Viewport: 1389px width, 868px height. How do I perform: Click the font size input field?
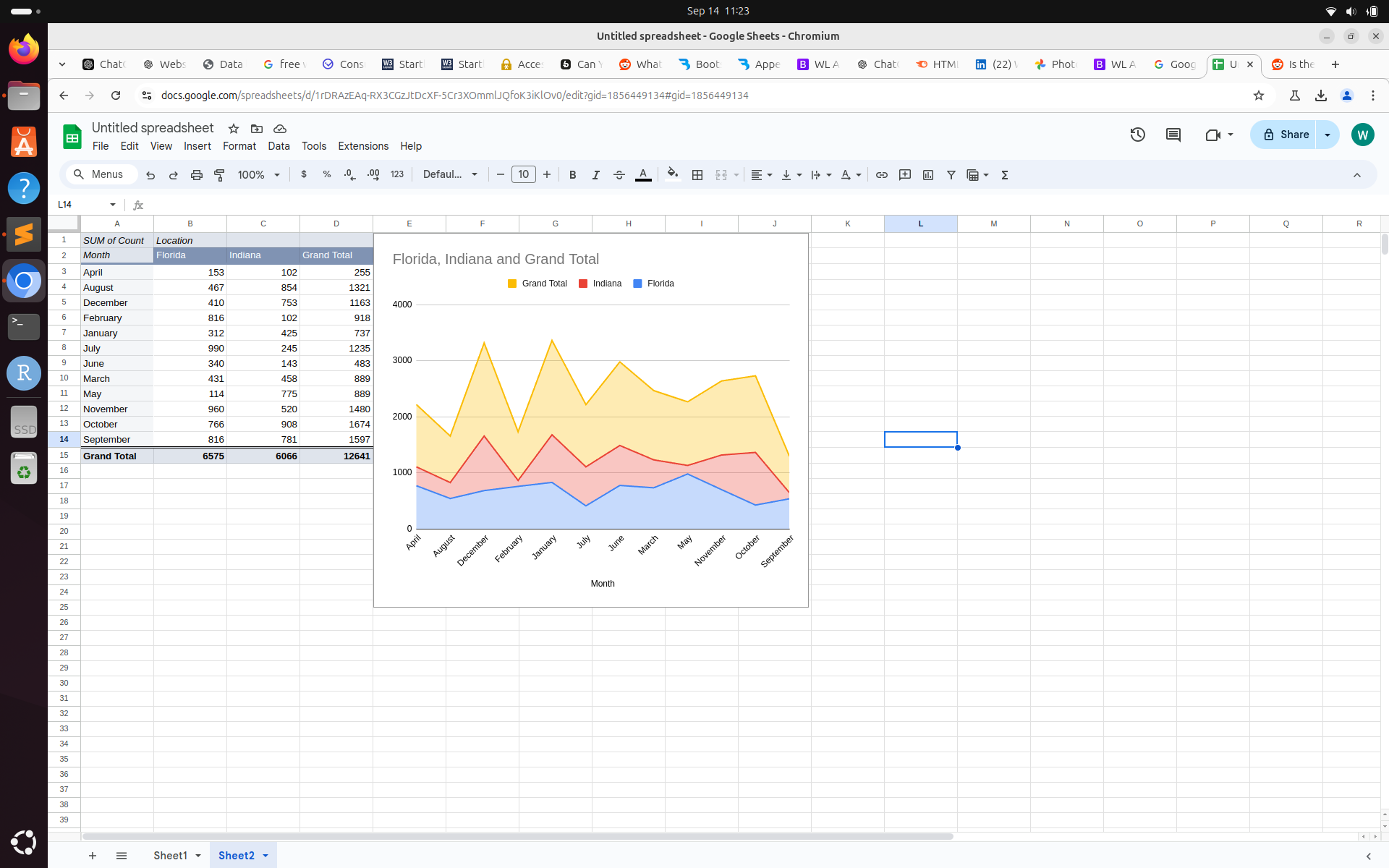click(x=523, y=175)
